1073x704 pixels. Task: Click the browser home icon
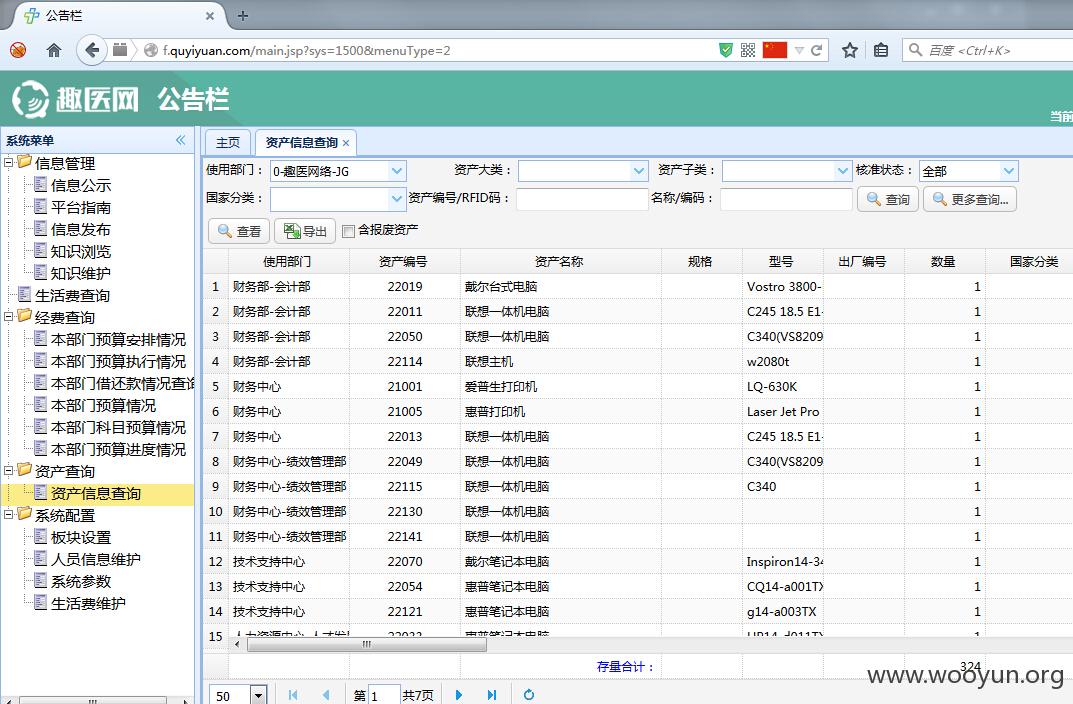tap(53, 50)
